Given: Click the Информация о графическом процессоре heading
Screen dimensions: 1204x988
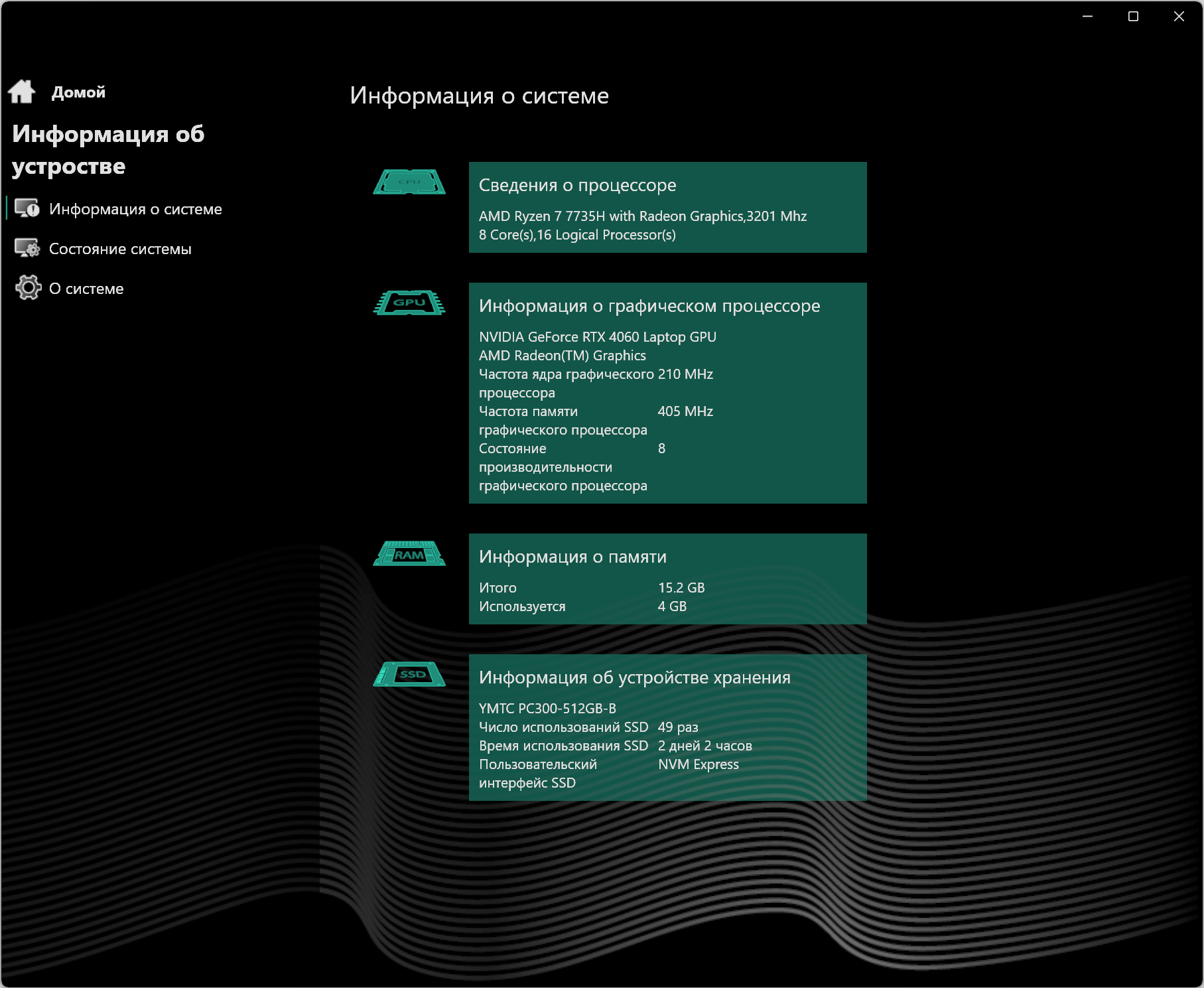Looking at the screenshot, I should tap(649, 306).
